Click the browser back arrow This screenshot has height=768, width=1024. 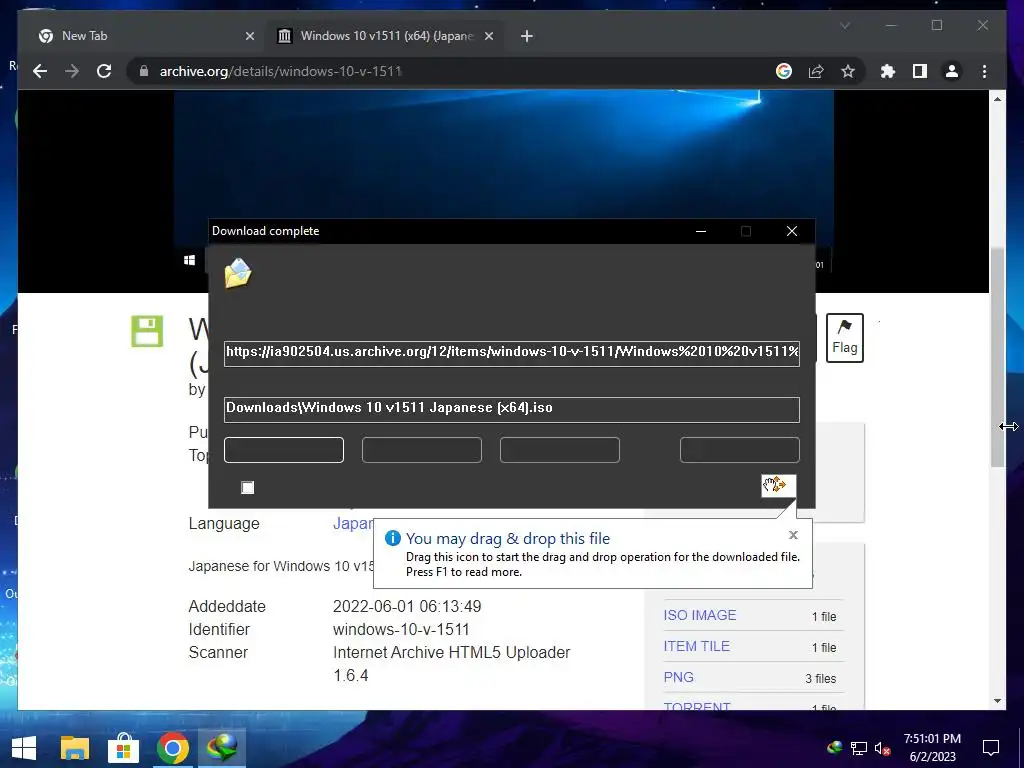pos(40,71)
